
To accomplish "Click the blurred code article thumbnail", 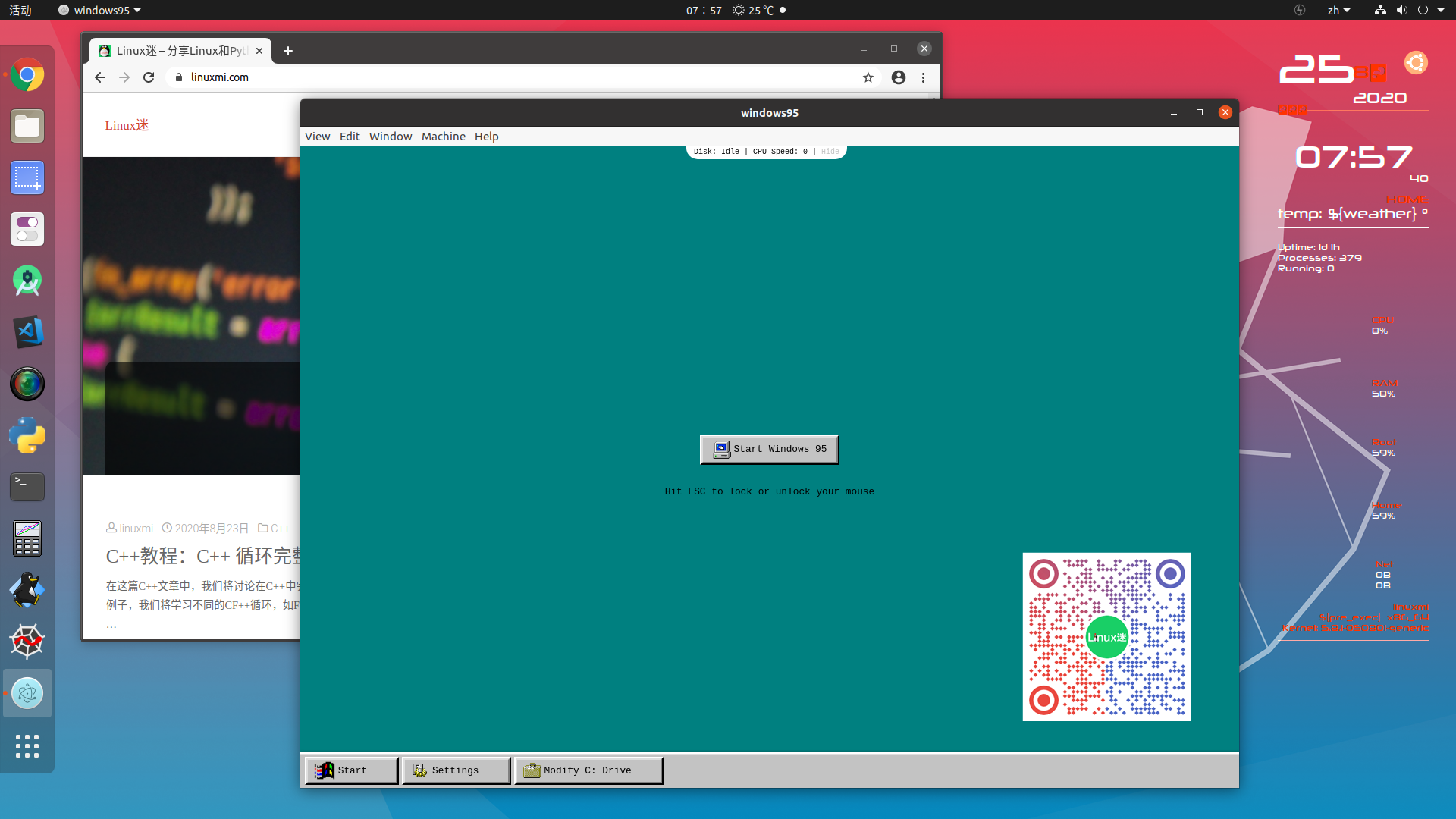I will coord(192,316).
